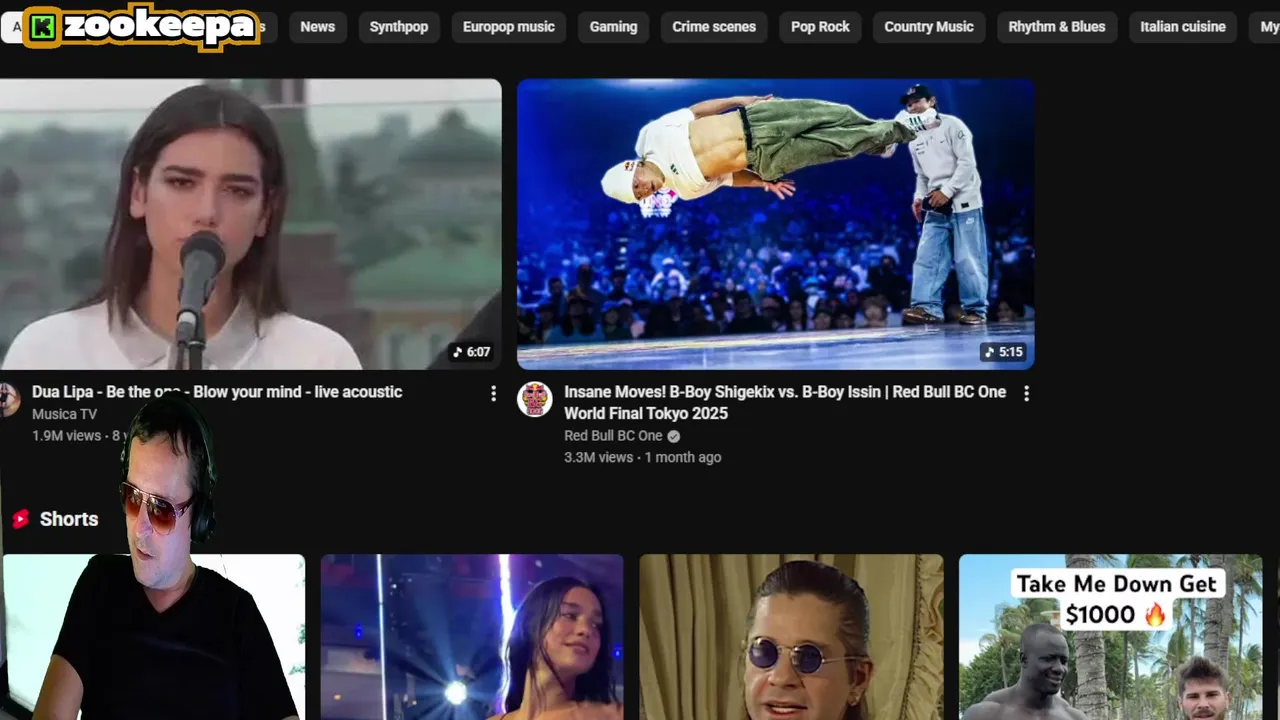
Task: Select the Rhythm & Blues chip
Action: 1057,27
